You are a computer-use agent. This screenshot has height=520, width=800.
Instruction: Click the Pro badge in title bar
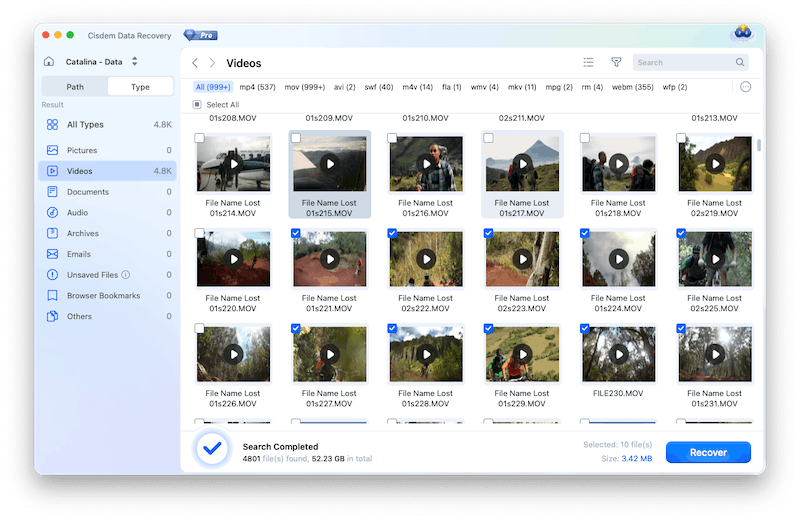[201, 35]
